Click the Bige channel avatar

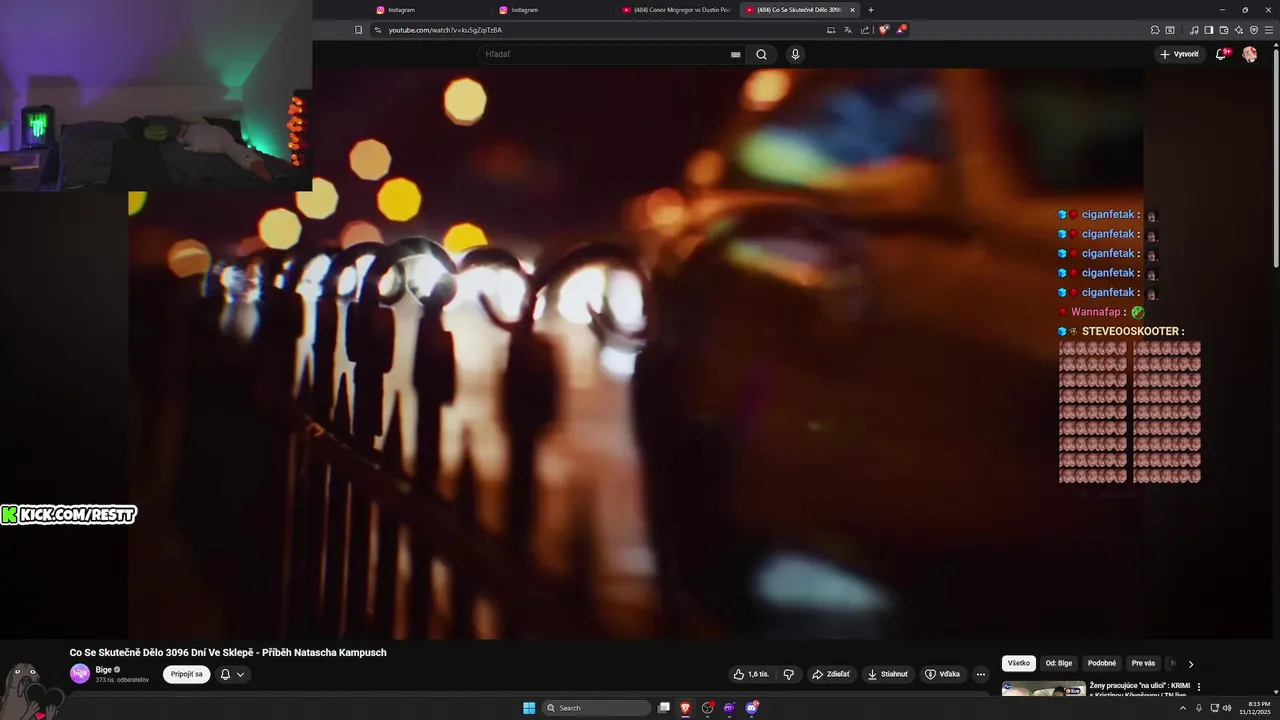click(x=80, y=674)
